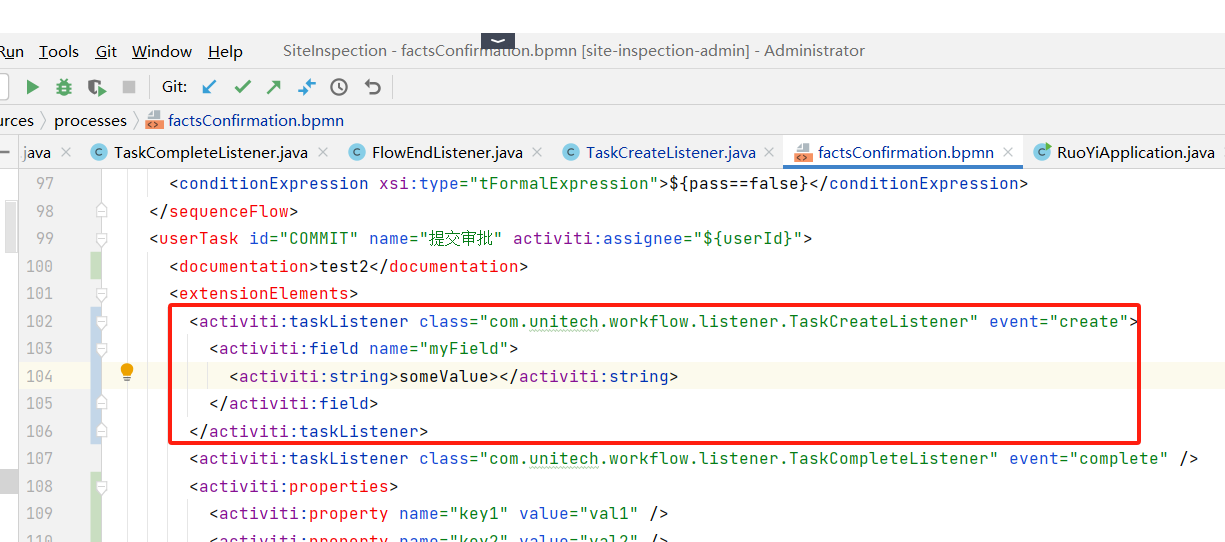The height and width of the screenshot is (542, 1225).
Task: Click the blue change marker beside line 104
Action: point(96,376)
